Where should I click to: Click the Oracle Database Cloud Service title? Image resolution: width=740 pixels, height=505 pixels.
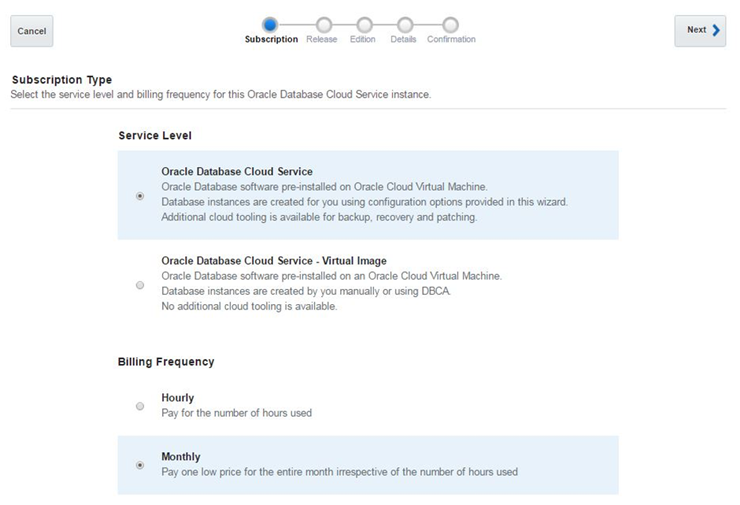[237, 172]
